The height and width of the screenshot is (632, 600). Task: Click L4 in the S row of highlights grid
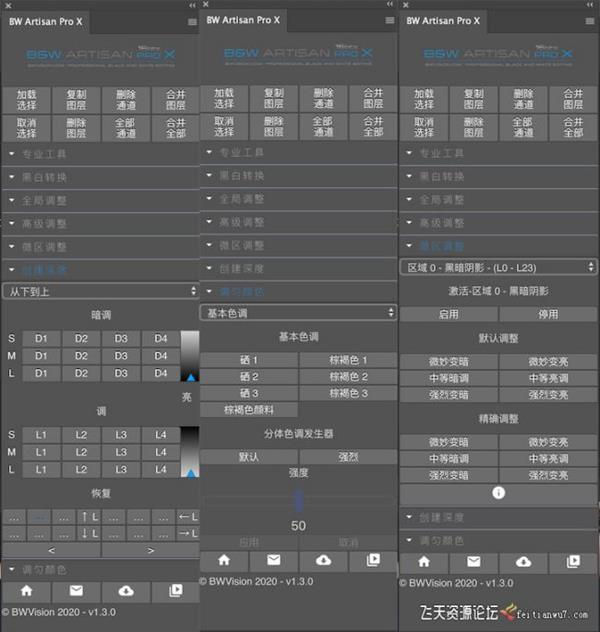tap(161, 435)
